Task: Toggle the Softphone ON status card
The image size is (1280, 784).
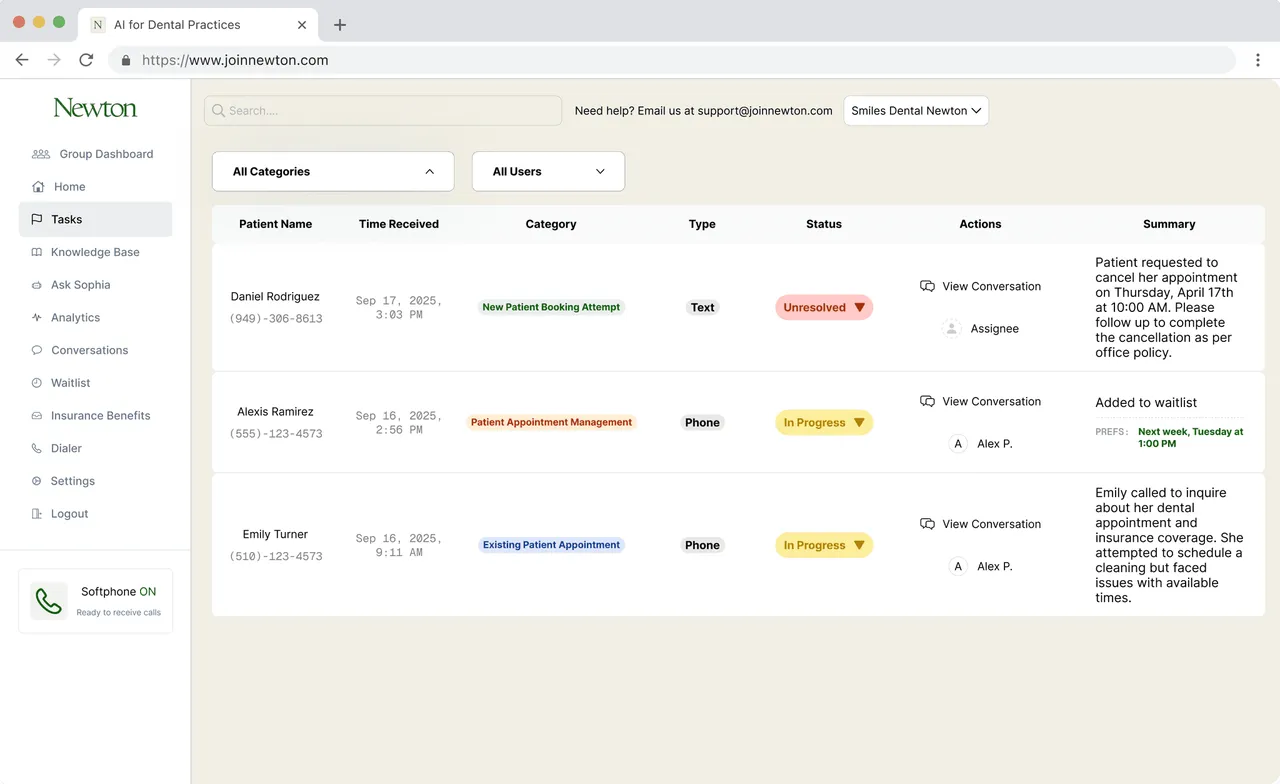Action: click(x=96, y=601)
